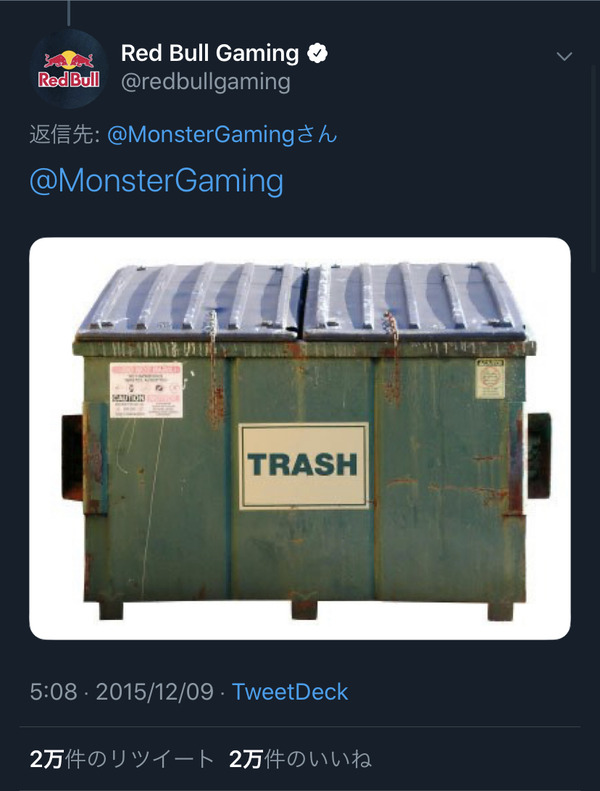Open the dumpster image attachment
The image size is (600, 791).
pyautogui.click(x=300, y=438)
